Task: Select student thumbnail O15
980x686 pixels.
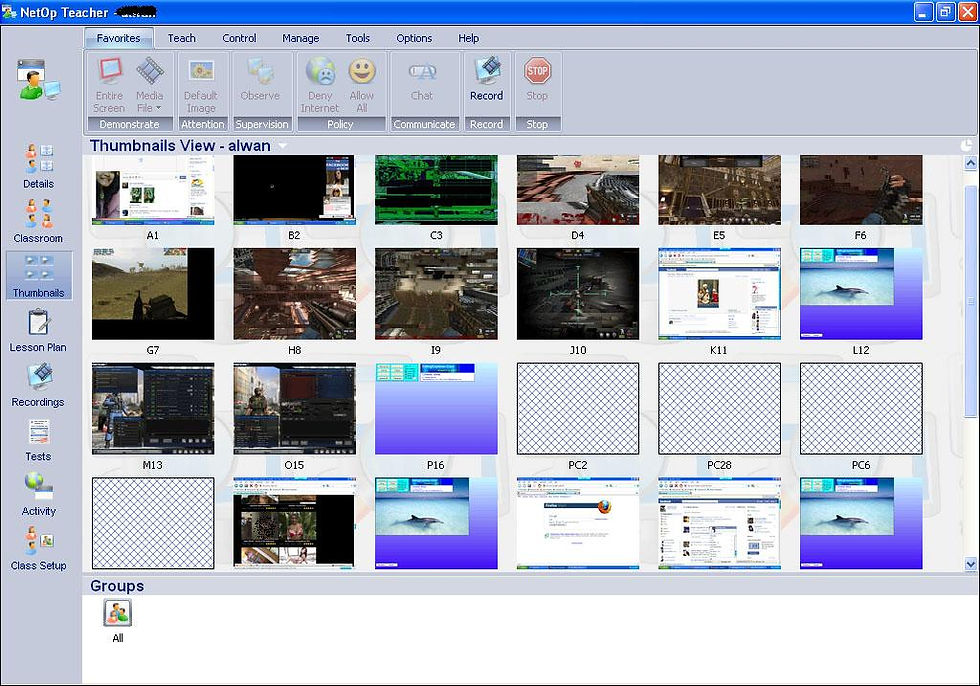Action: pos(294,409)
